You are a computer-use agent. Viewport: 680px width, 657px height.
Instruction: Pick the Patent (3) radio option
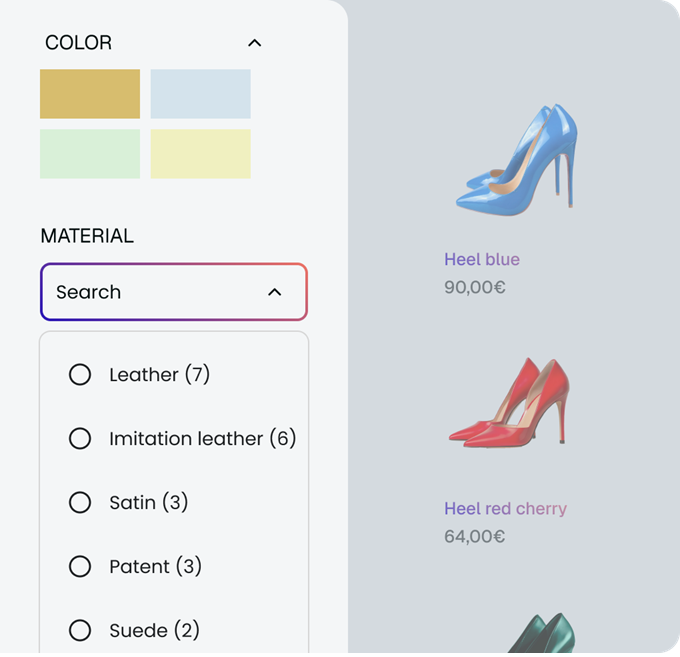[x=80, y=567]
